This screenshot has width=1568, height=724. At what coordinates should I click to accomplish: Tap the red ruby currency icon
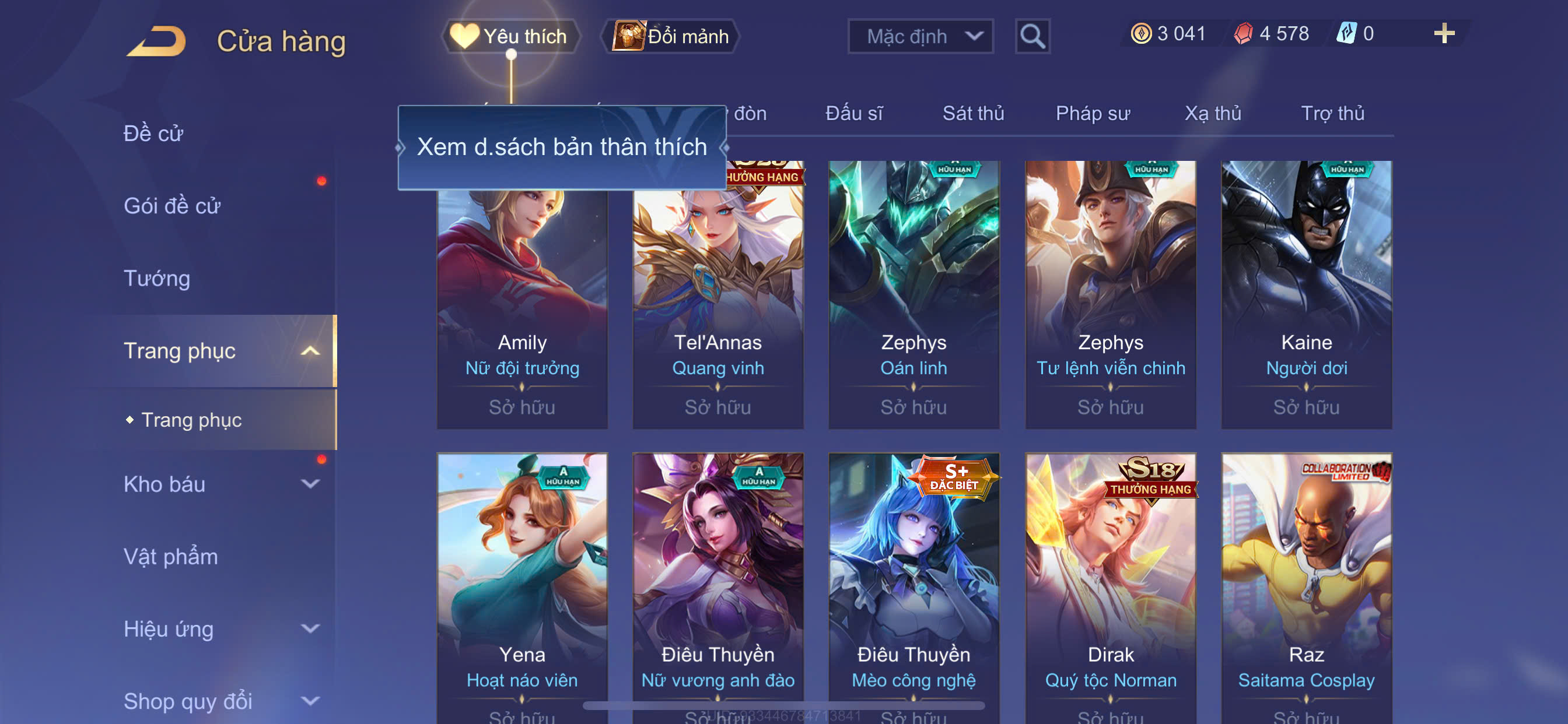click(1243, 33)
